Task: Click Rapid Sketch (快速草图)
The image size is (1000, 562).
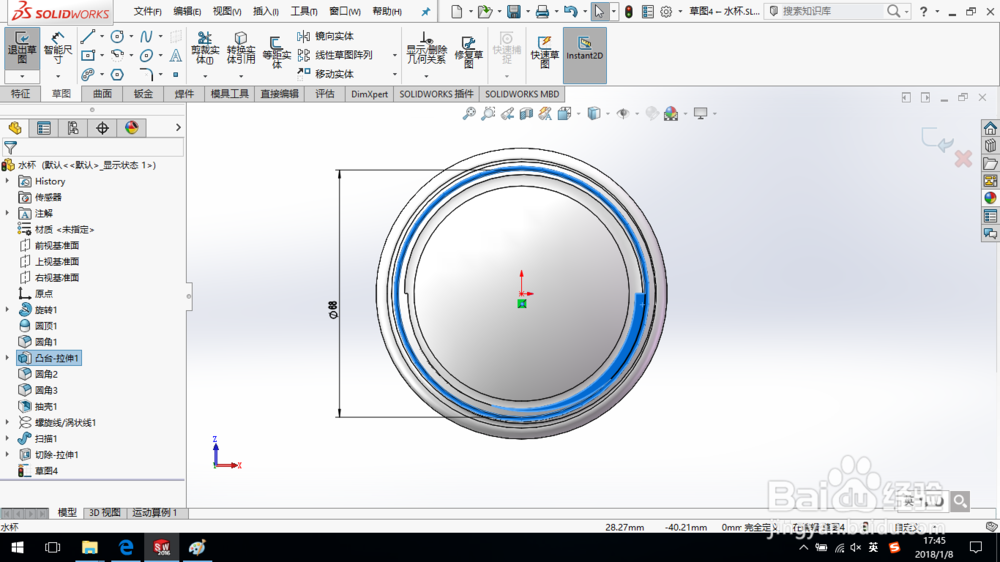Action: [x=544, y=52]
